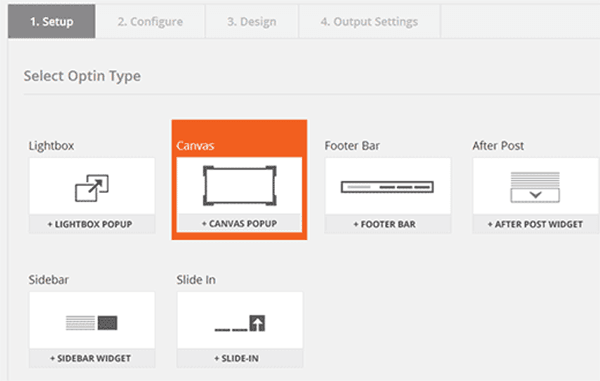
Task: Choose the Sidebar widget icon
Action: [92, 323]
